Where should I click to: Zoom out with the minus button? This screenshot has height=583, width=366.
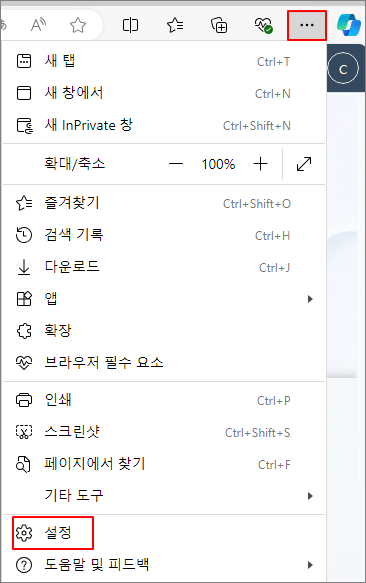tap(176, 164)
